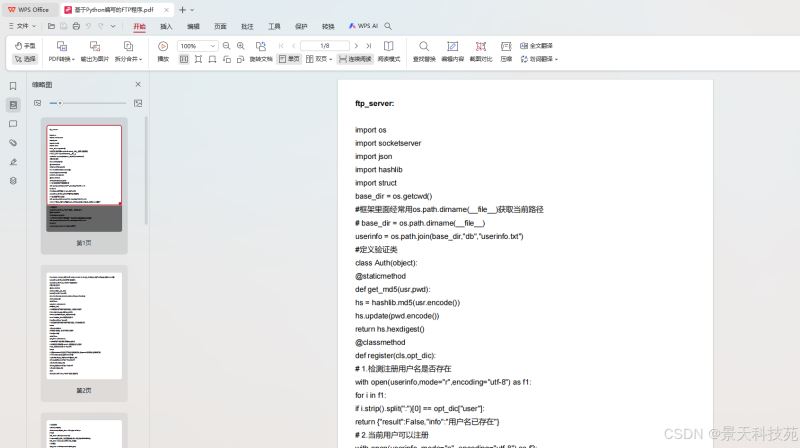This screenshot has width=800, height=448.
Task: Click 全文翻译 full text translate
Action: tap(536, 45)
